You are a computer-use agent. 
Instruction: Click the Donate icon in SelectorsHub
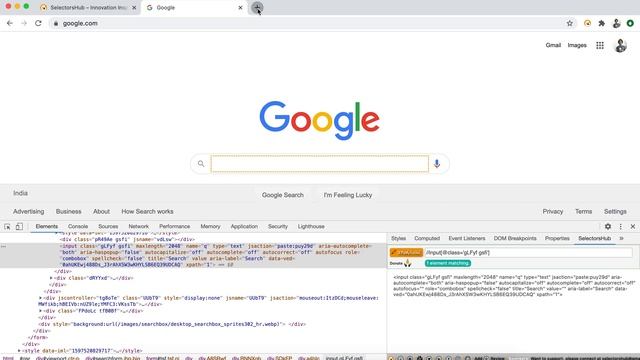[x=407, y=263]
